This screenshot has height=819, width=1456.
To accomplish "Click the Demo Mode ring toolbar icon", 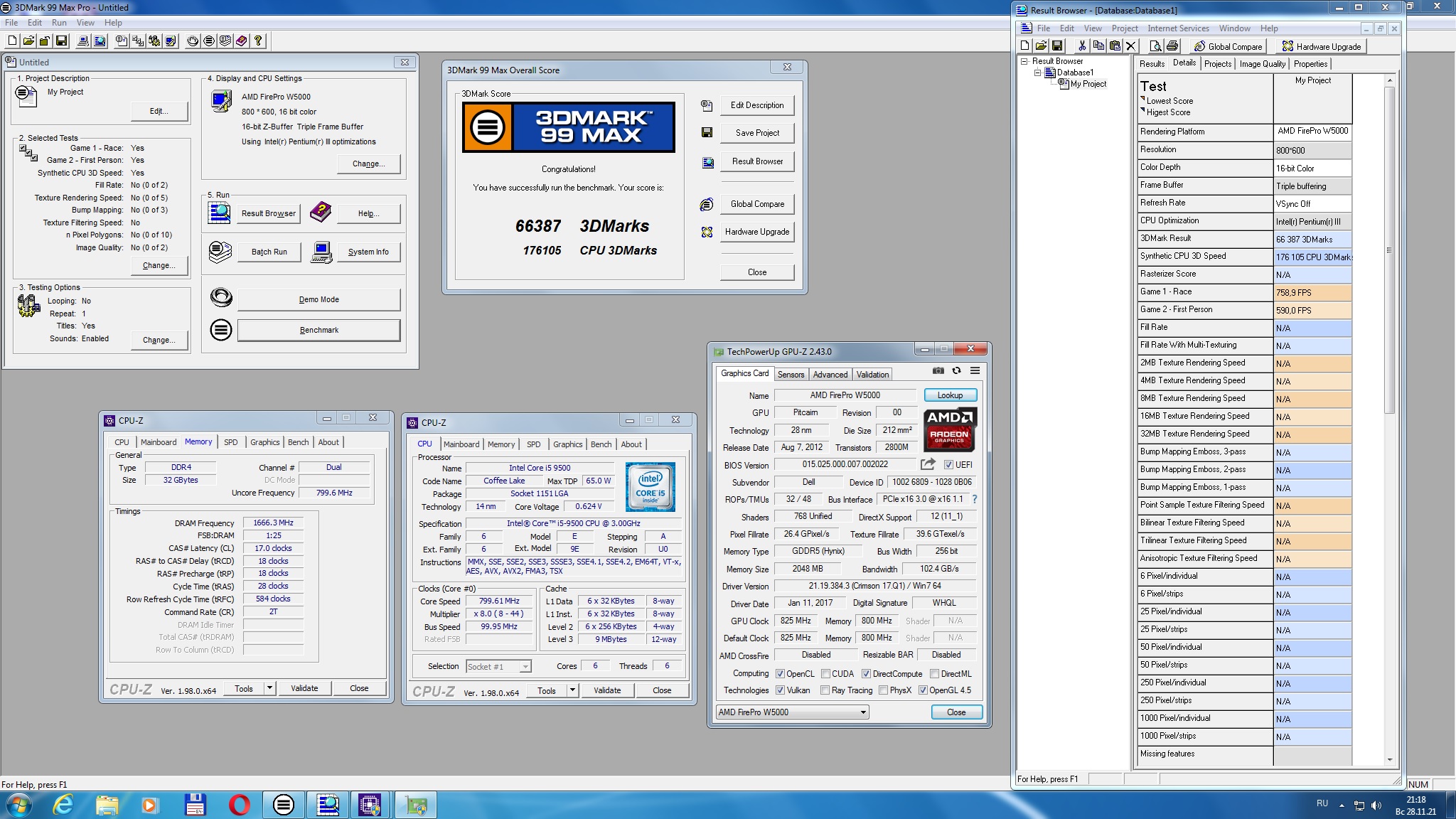I will (193, 41).
